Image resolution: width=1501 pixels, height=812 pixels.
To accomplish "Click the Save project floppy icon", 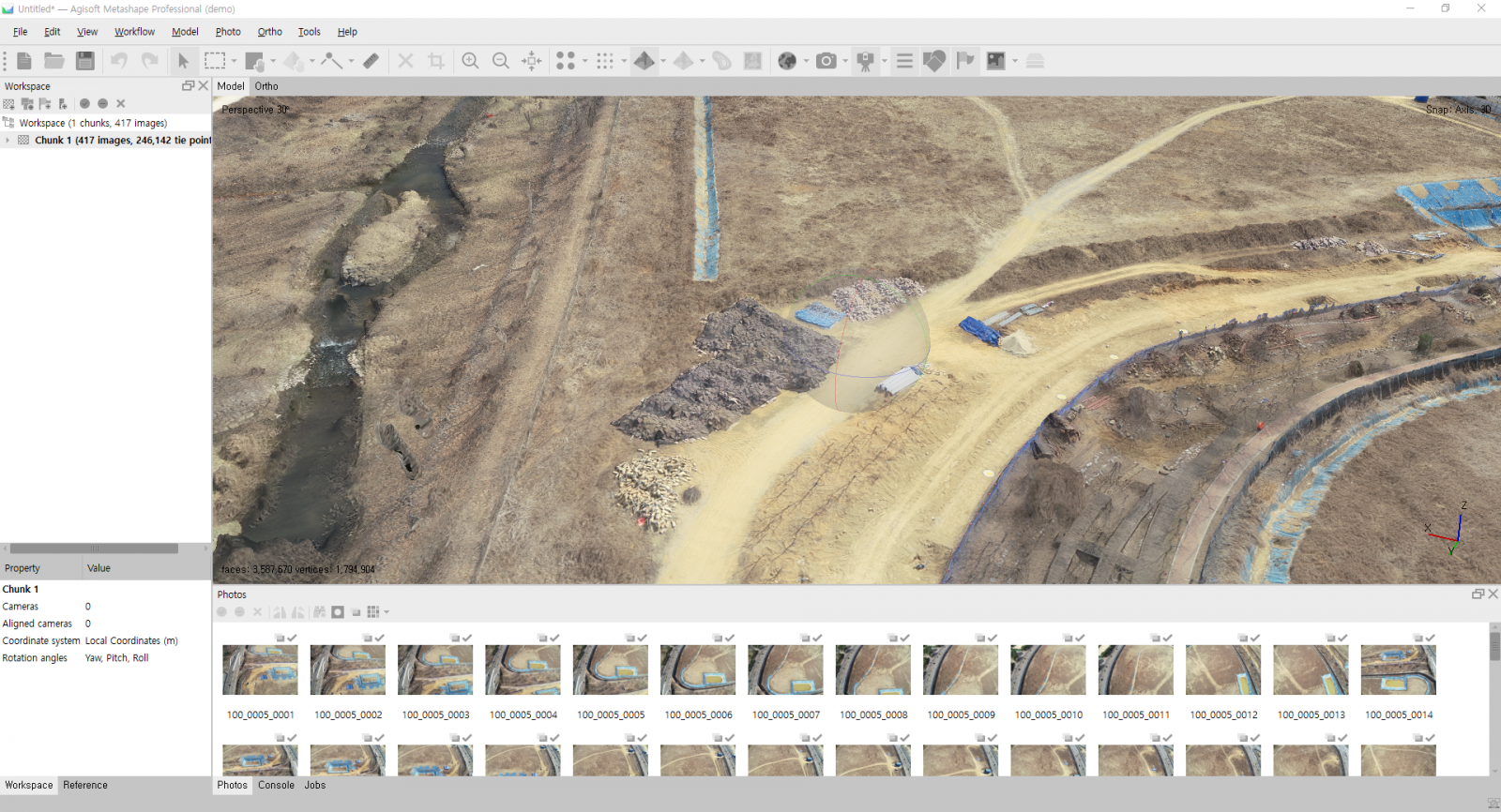I will (x=85, y=61).
